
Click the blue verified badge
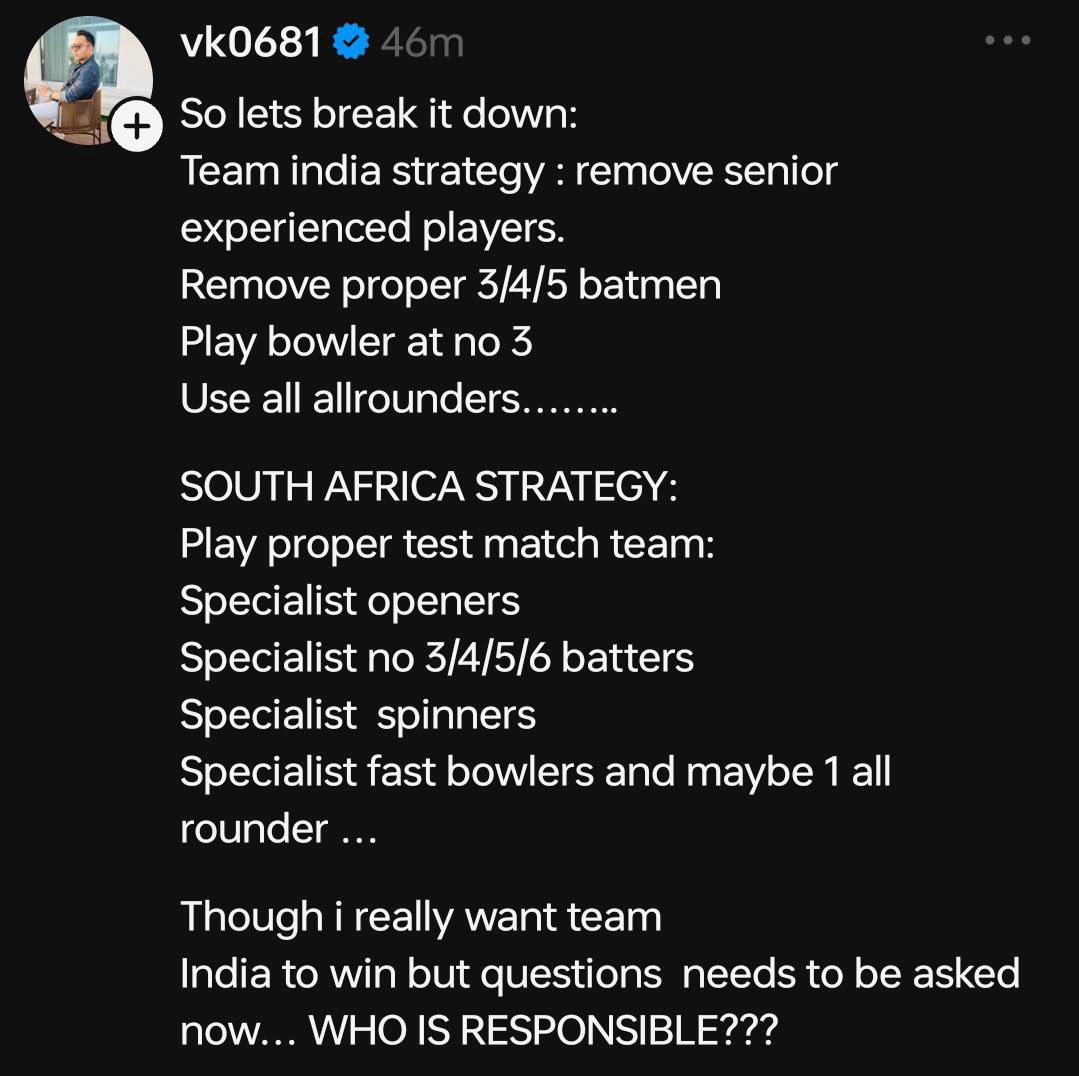(351, 43)
